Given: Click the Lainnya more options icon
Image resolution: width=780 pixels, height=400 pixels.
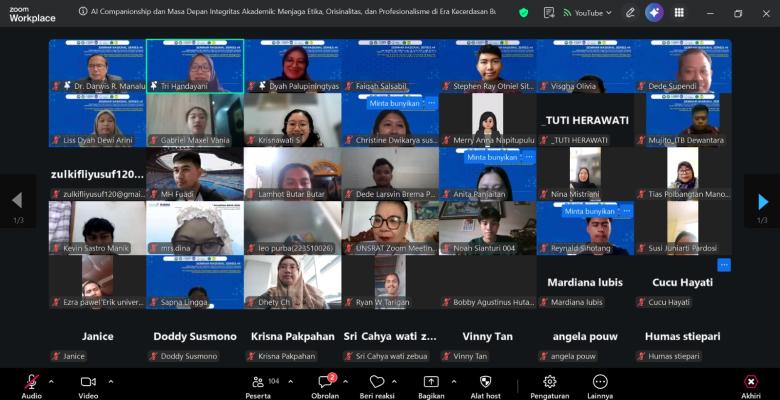Looking at the screenshot, I should [600, 382].
